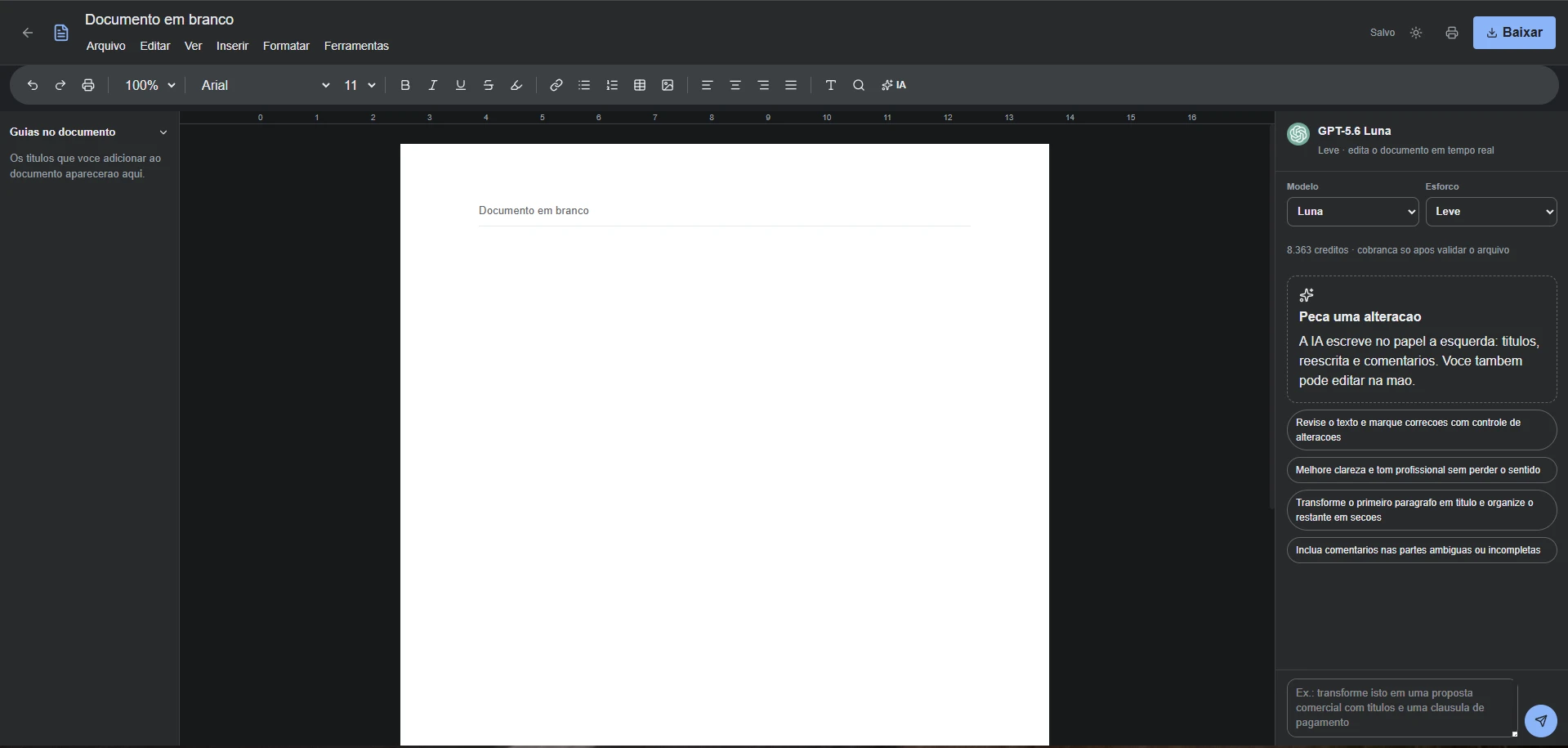Click the text style T icon
Viewport: 1568px width, 748px height.
[831, 85]
